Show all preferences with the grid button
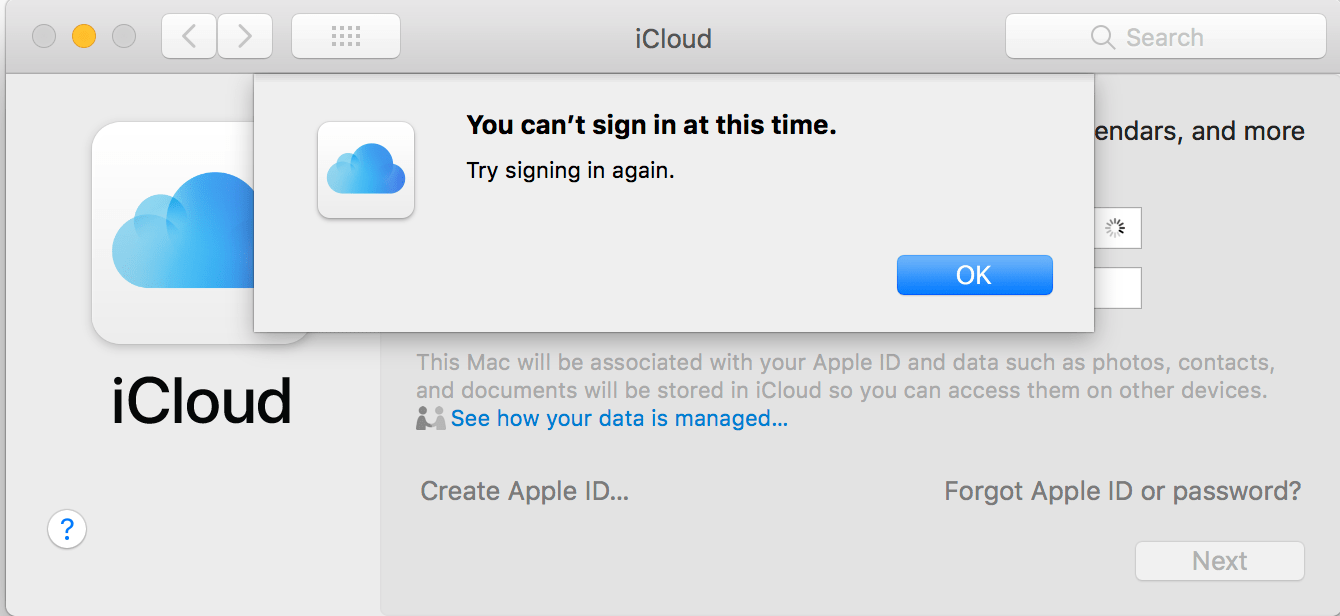 tap(345, 37)
